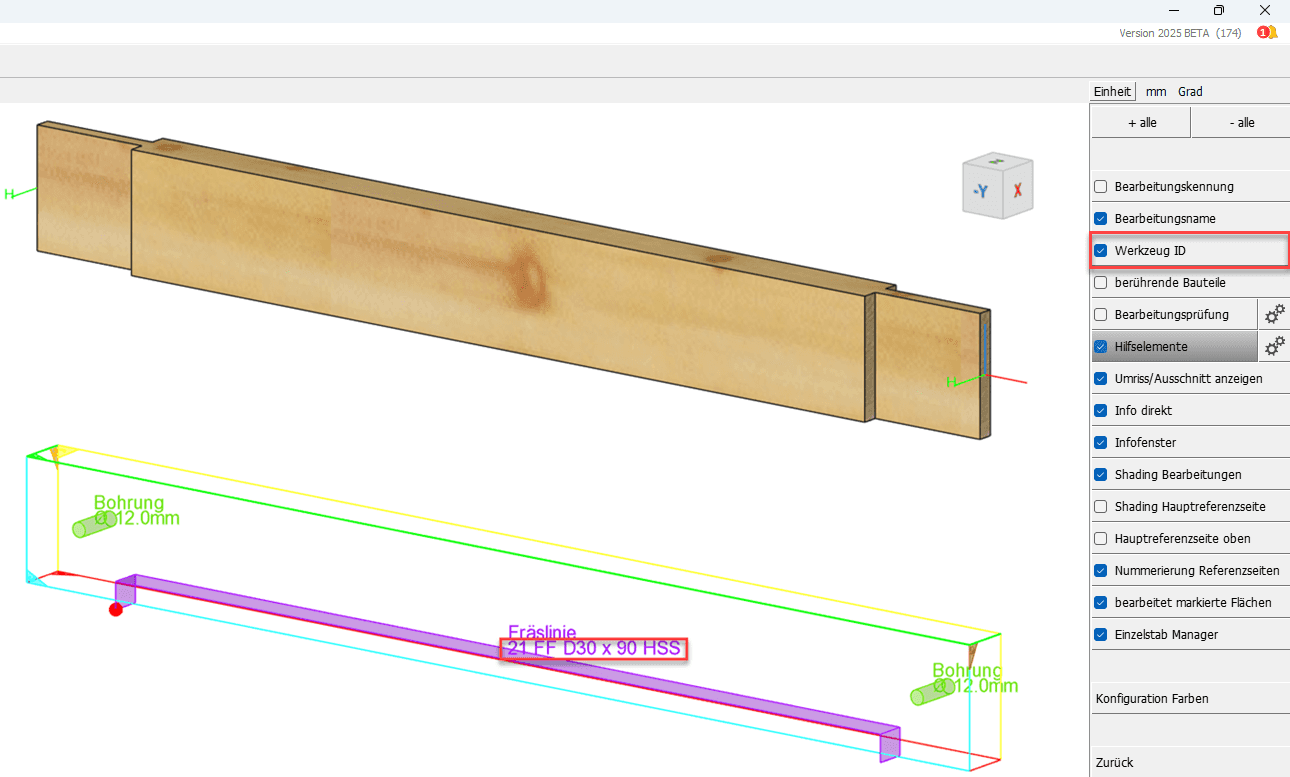Viewport: 1290px width, 777px height.
Task: Click the red notification bell icon
Action: tap(1262, 31)
